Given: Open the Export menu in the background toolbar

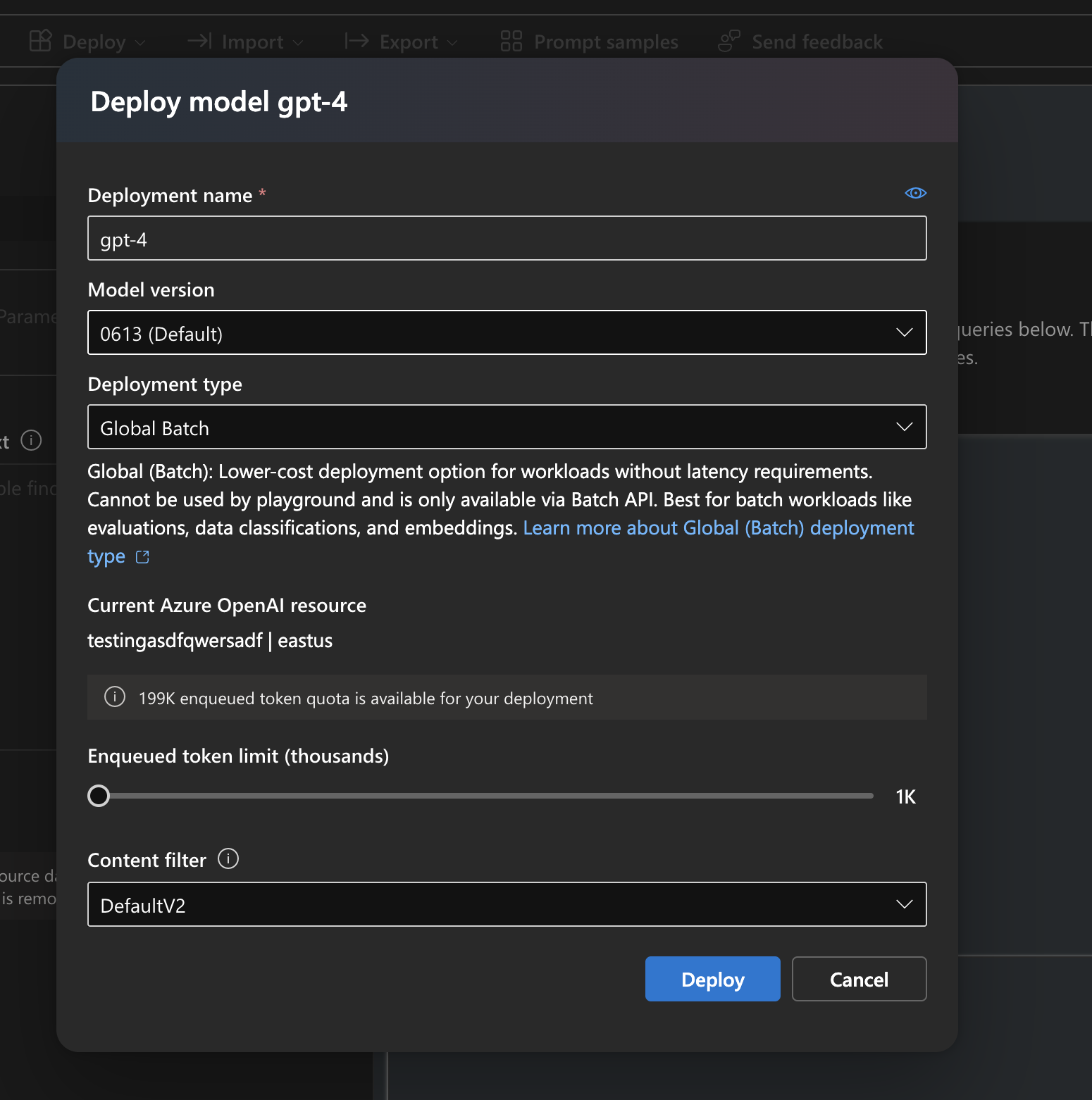Looking at the screenshot, I should pos(401,42).
